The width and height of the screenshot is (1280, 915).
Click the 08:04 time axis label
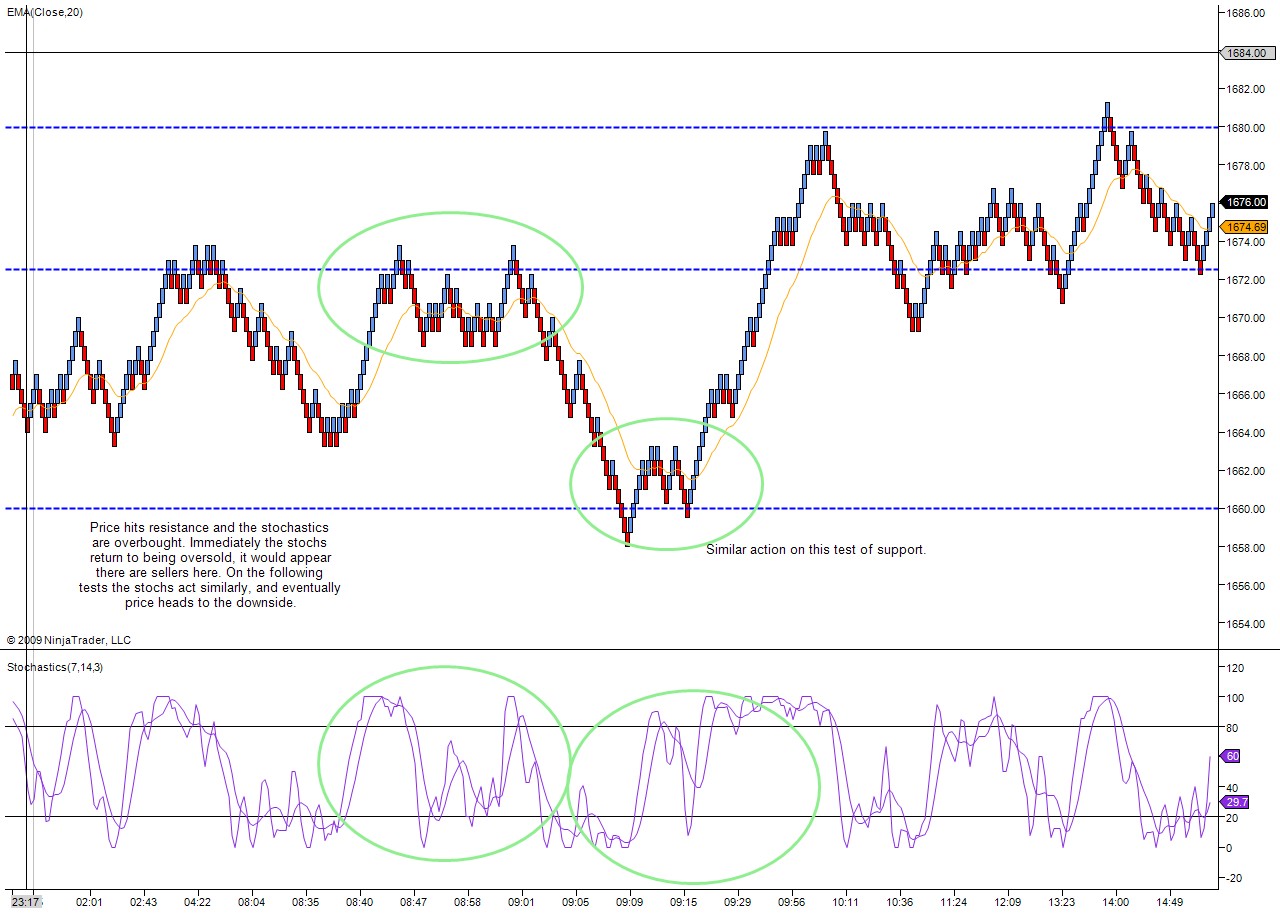tap(251, 902)
